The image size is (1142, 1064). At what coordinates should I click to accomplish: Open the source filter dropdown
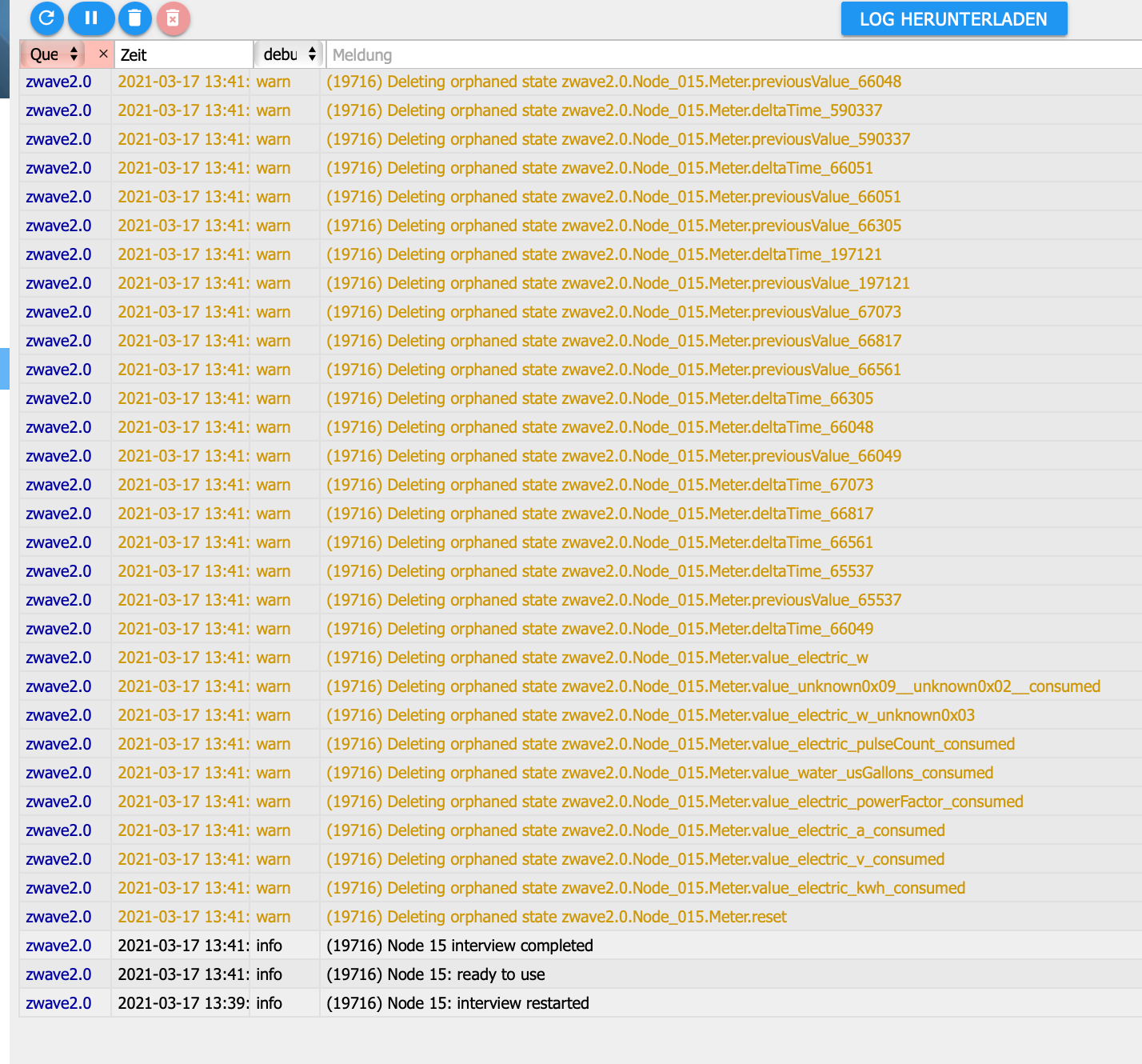(x=54, y=54)
